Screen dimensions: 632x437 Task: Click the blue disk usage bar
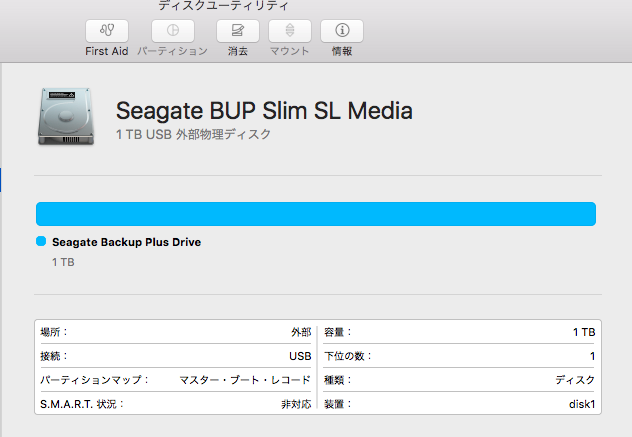(316, 214)
